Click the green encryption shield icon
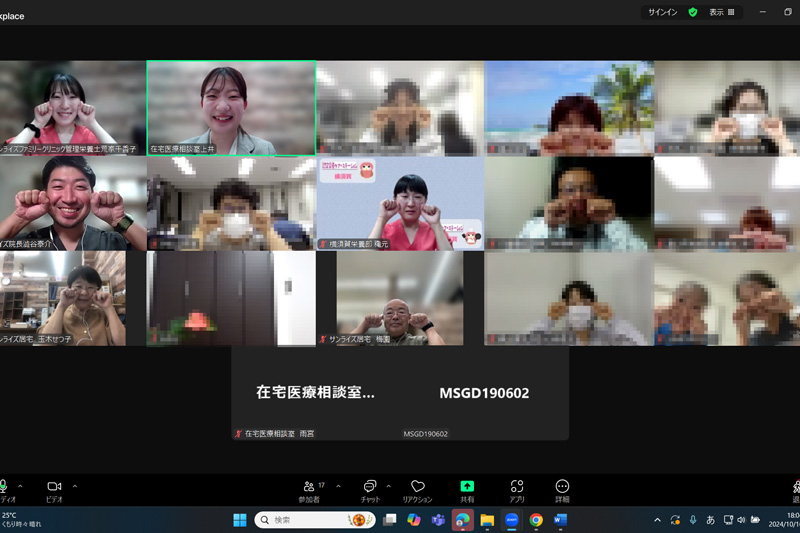 click(692, 12)
